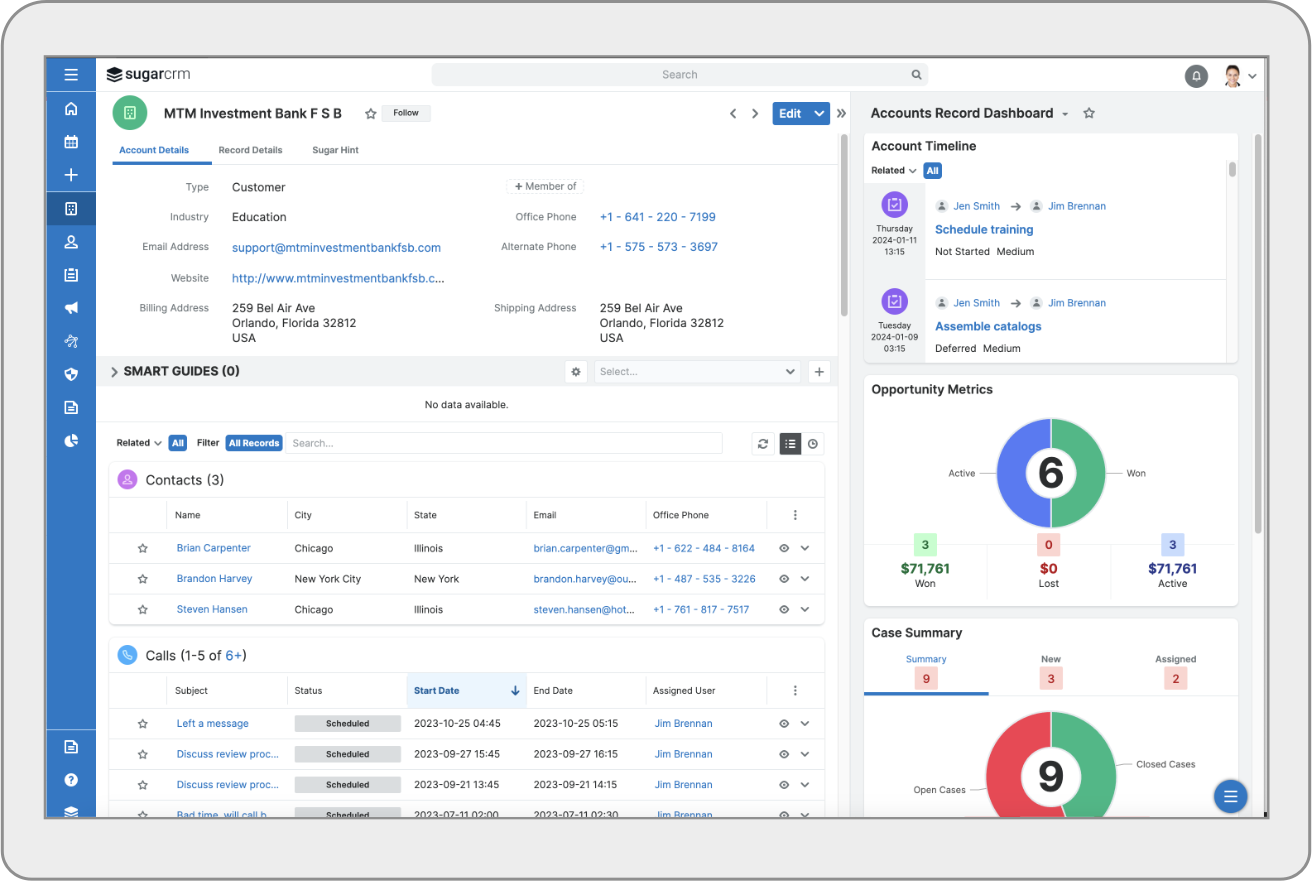
Task: Collapse the dashboard pane double arrow
Action: click(x=842, y=114)
